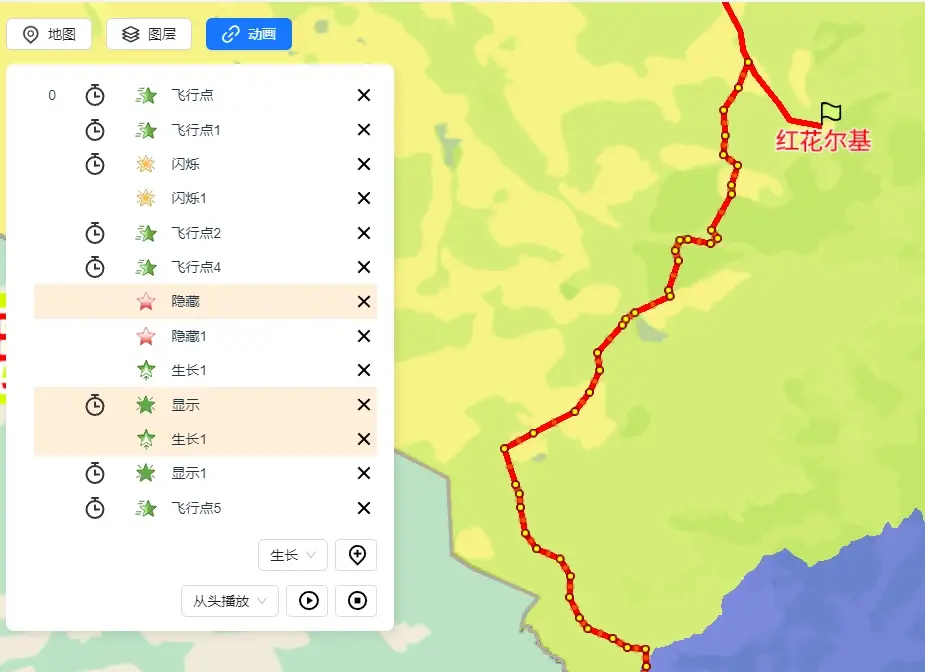The width and height of the screenshot is (925, 672).
Task: Click the timer icon next to 显示1
Action: pyautogui.click(x=95, y=473)
